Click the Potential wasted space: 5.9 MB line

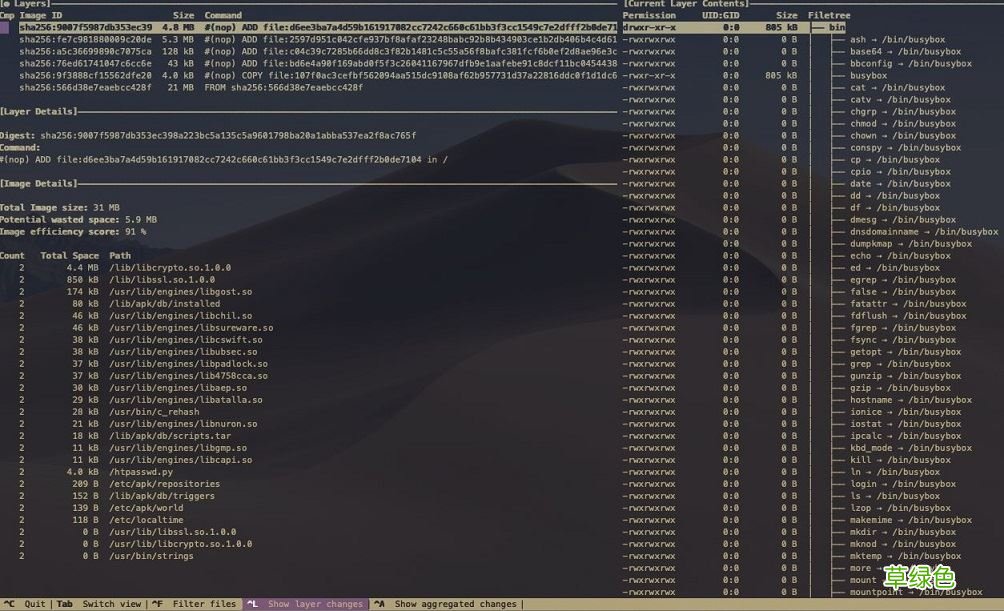pos(78,220)
